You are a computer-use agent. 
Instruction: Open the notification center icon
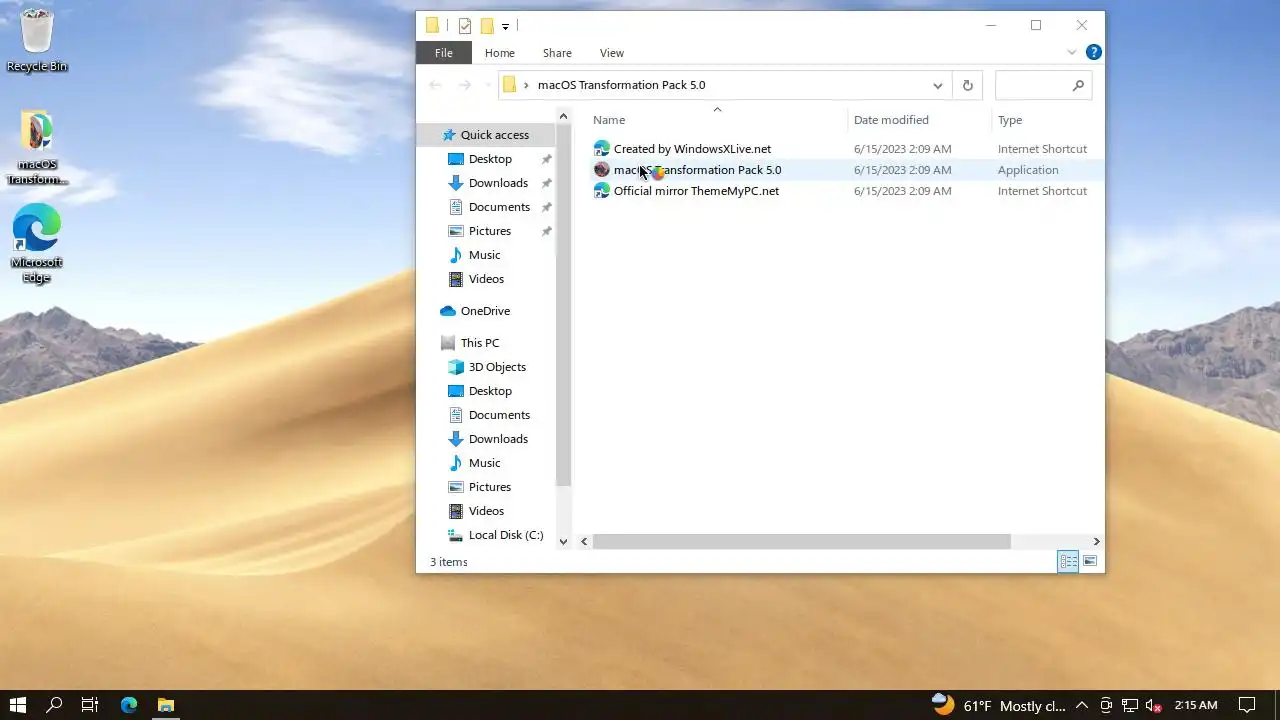1247,705
